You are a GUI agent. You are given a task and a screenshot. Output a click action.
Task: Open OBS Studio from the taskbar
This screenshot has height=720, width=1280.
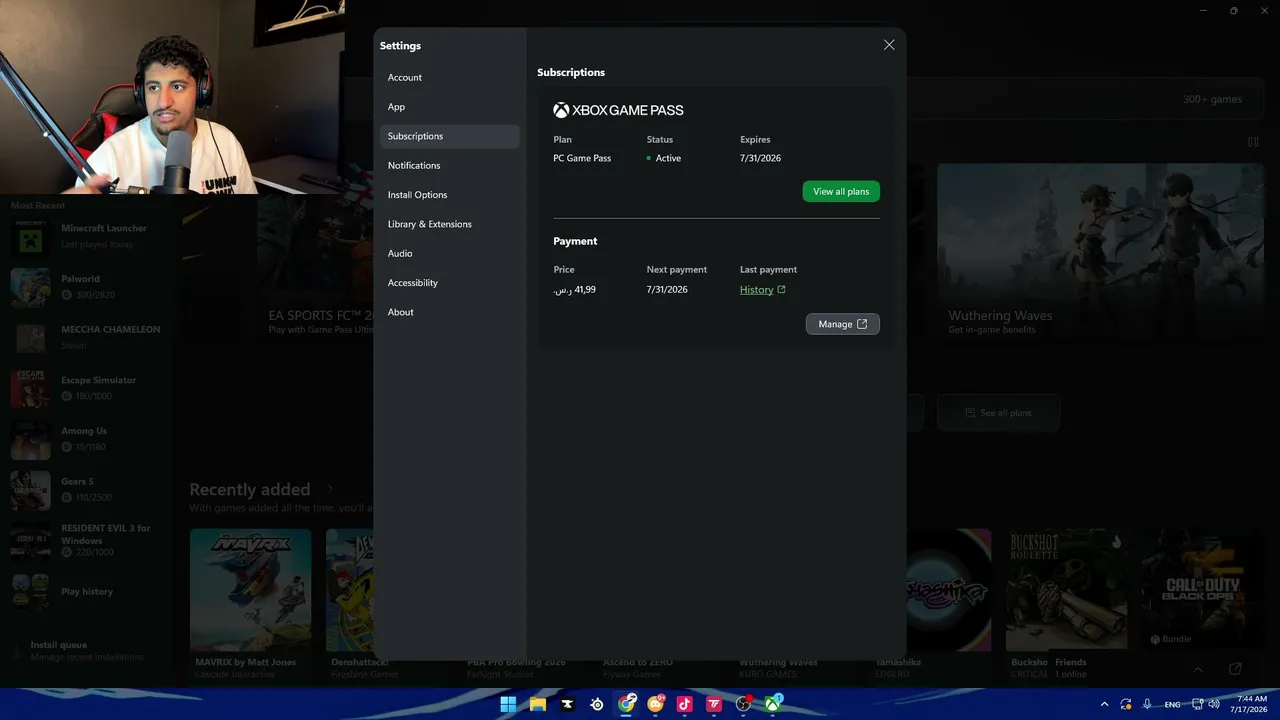coord(744,704)
